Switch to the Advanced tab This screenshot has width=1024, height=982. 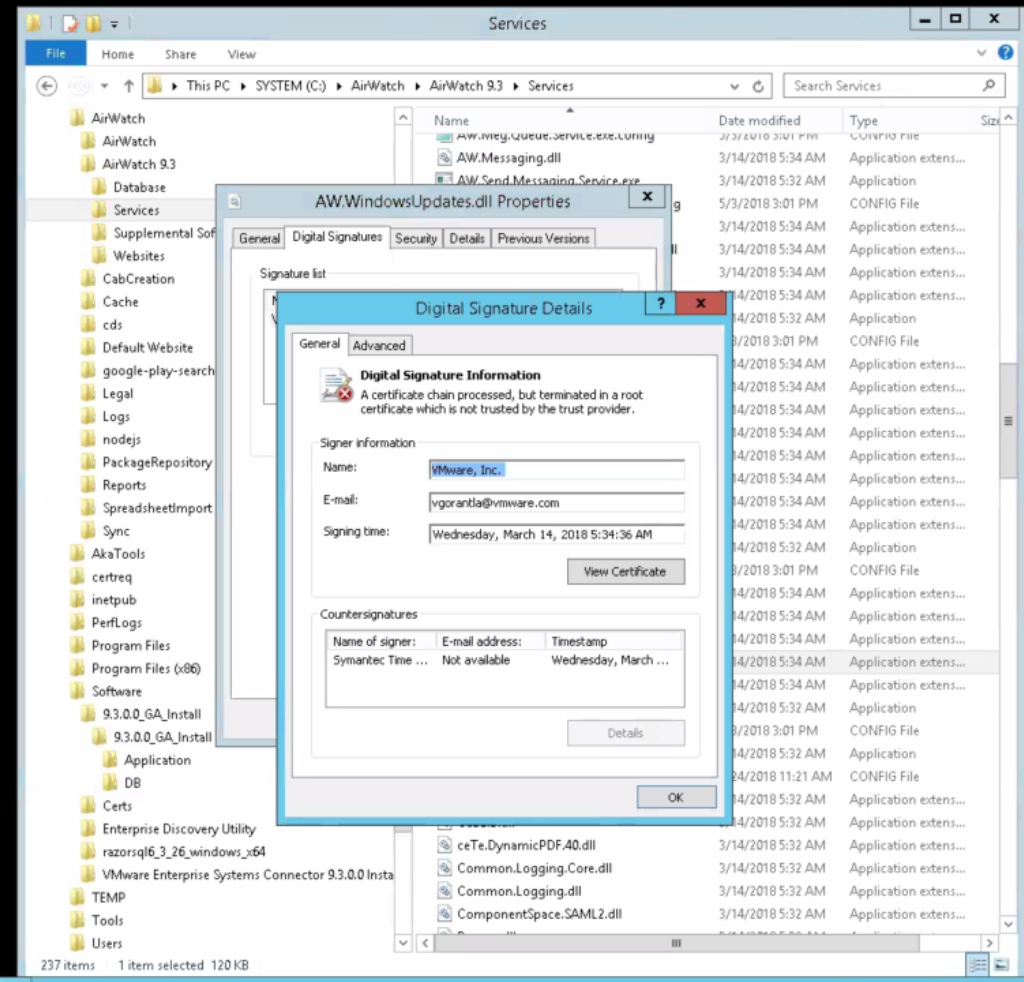[x=379, y=345]
